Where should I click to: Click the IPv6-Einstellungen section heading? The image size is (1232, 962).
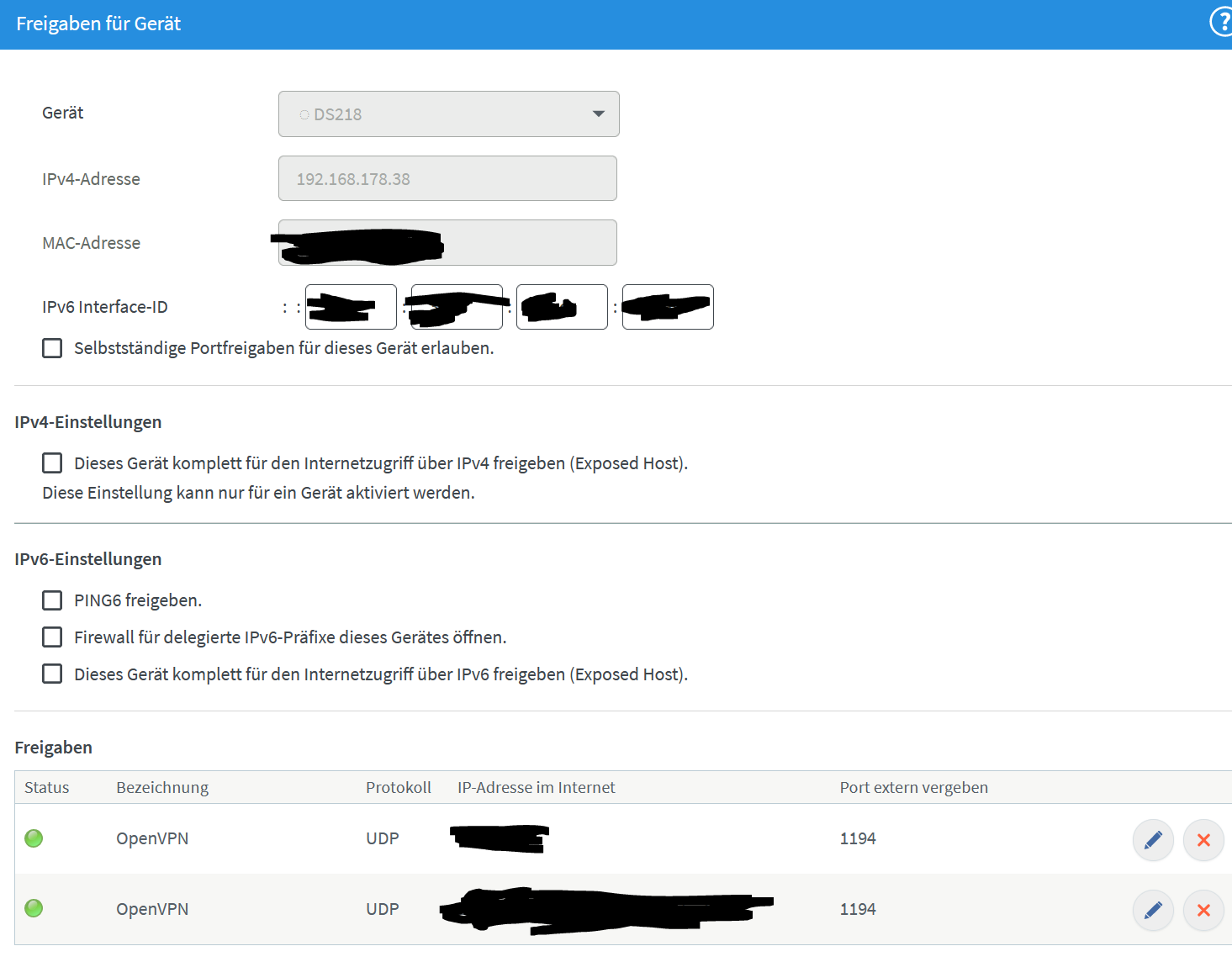click(x=88, y=559)
